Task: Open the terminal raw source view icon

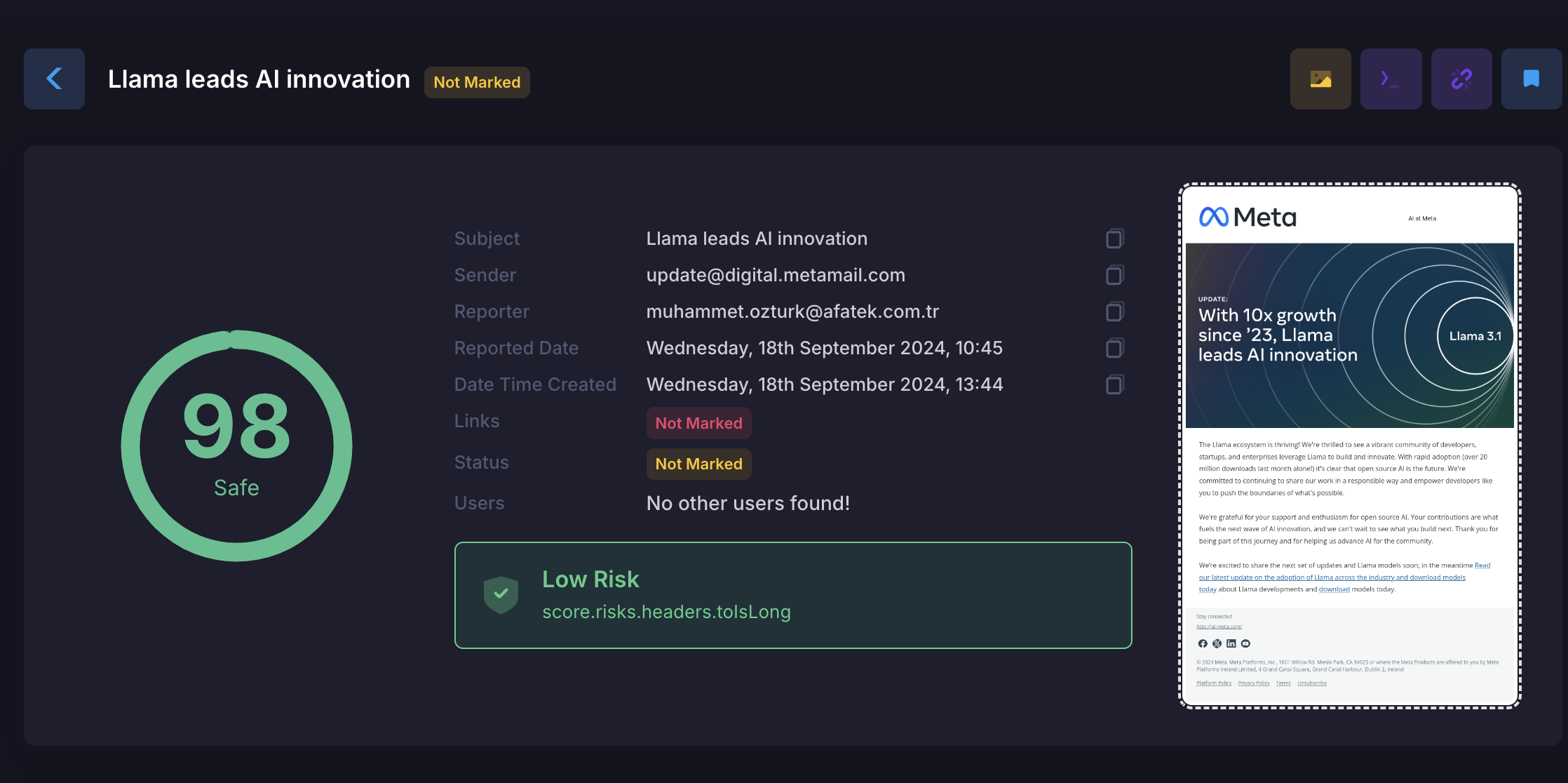Action: click(x=1391, y=79)
